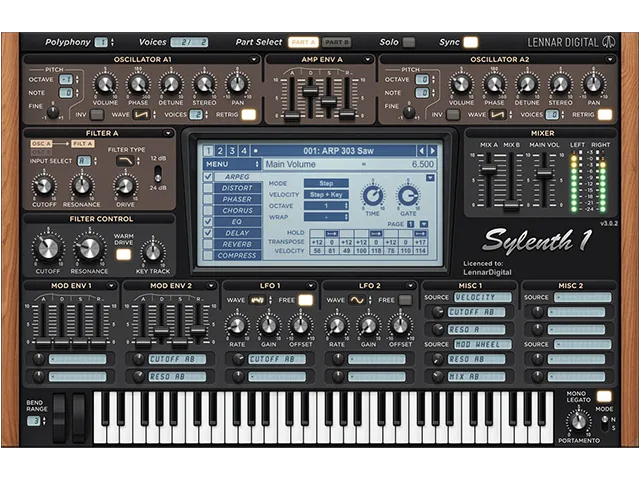The image size is (640, 480).
Task: Open the arpeggiator Mode Step selector
Action: pos(326,183)
